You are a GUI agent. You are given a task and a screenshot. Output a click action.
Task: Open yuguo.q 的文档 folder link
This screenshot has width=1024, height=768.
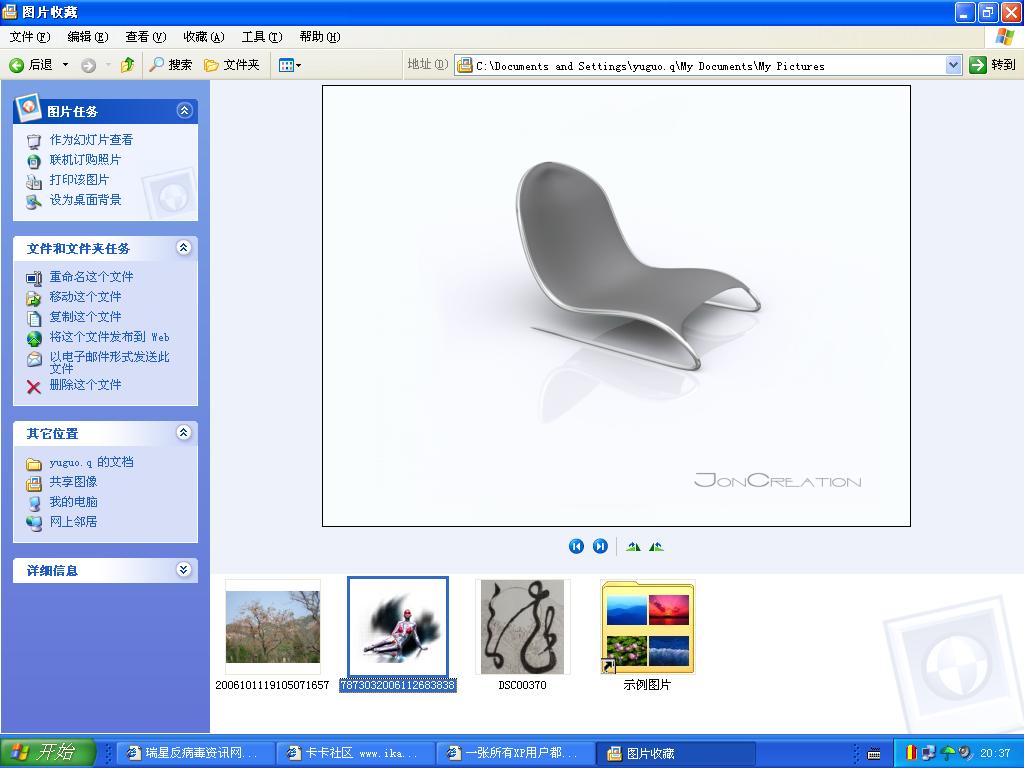(91, 462)
